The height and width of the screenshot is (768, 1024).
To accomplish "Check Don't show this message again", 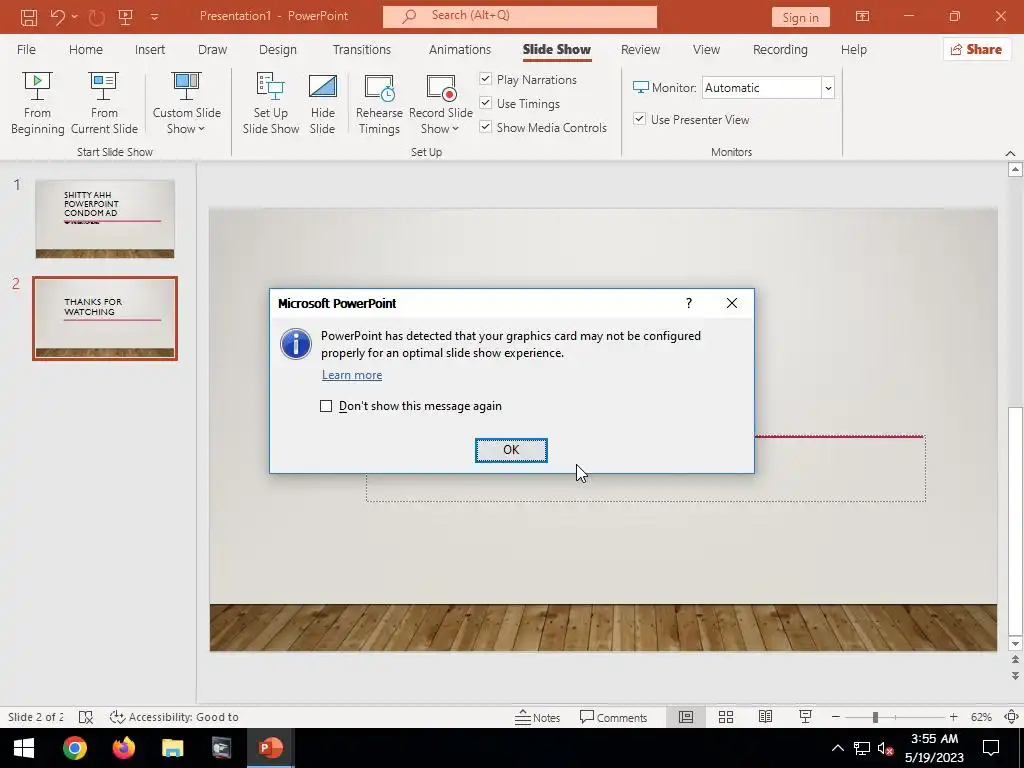I will (x=326, y=406).
